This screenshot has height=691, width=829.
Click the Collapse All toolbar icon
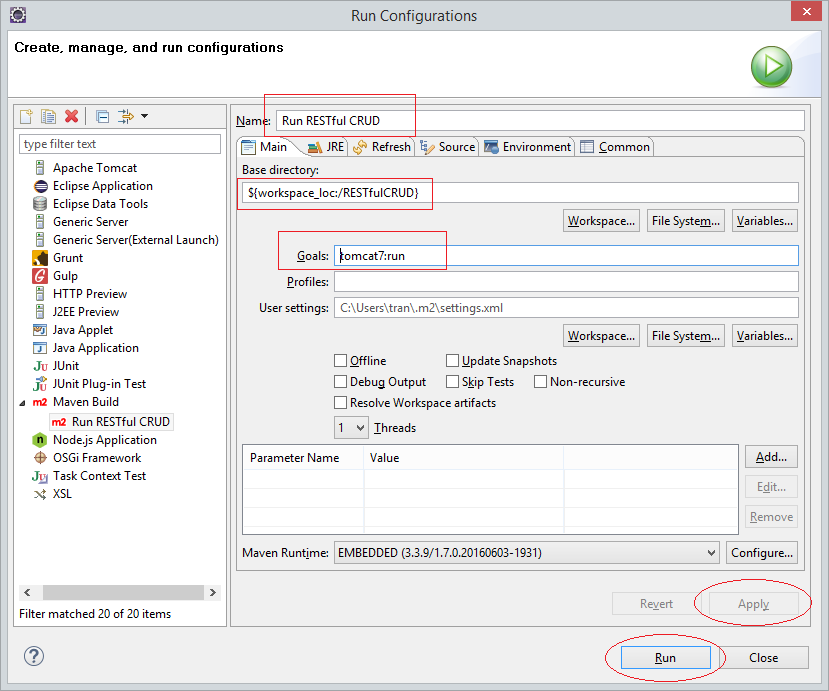[103, 116]
